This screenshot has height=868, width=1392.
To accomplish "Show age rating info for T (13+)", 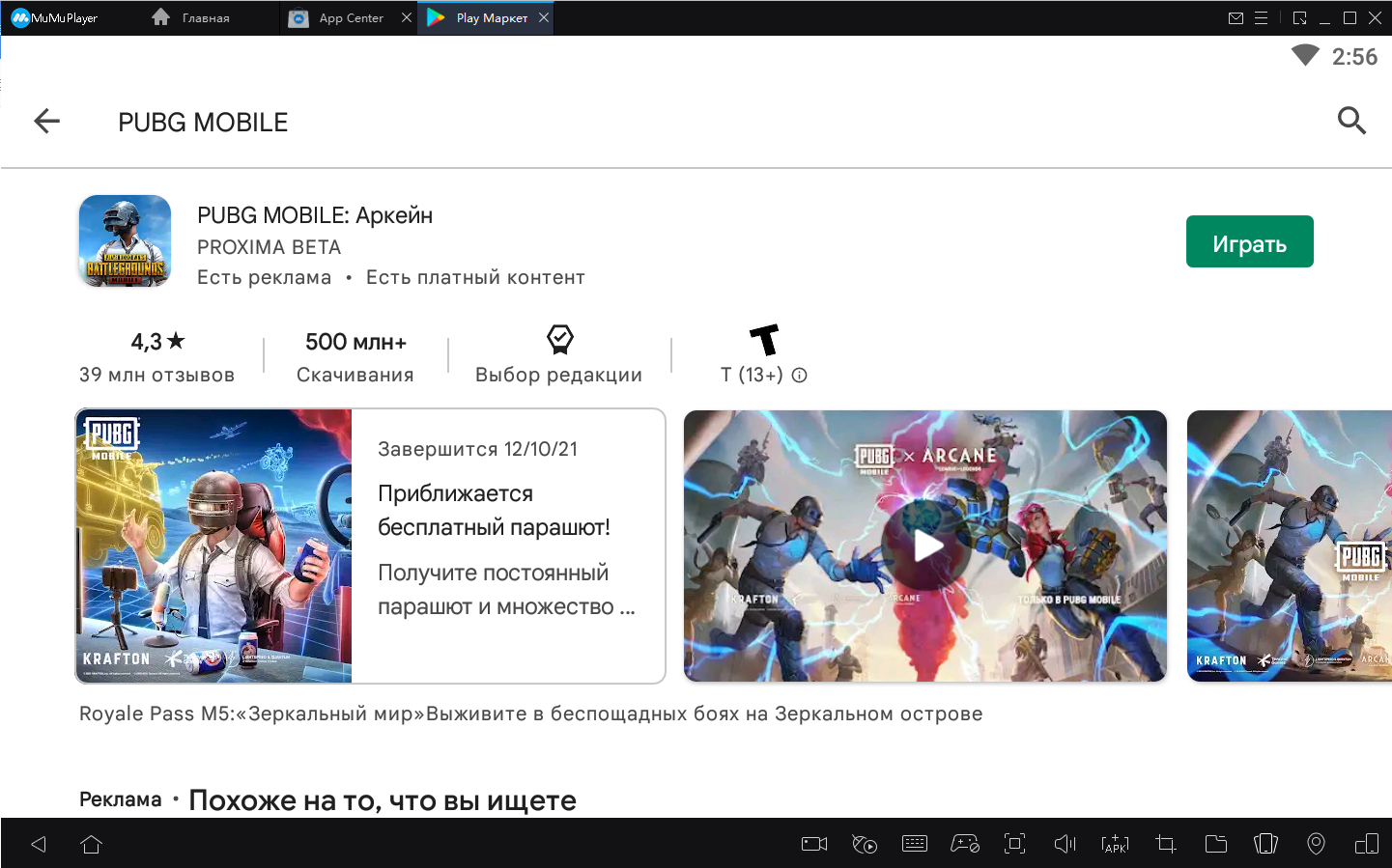I will [799, 376].
